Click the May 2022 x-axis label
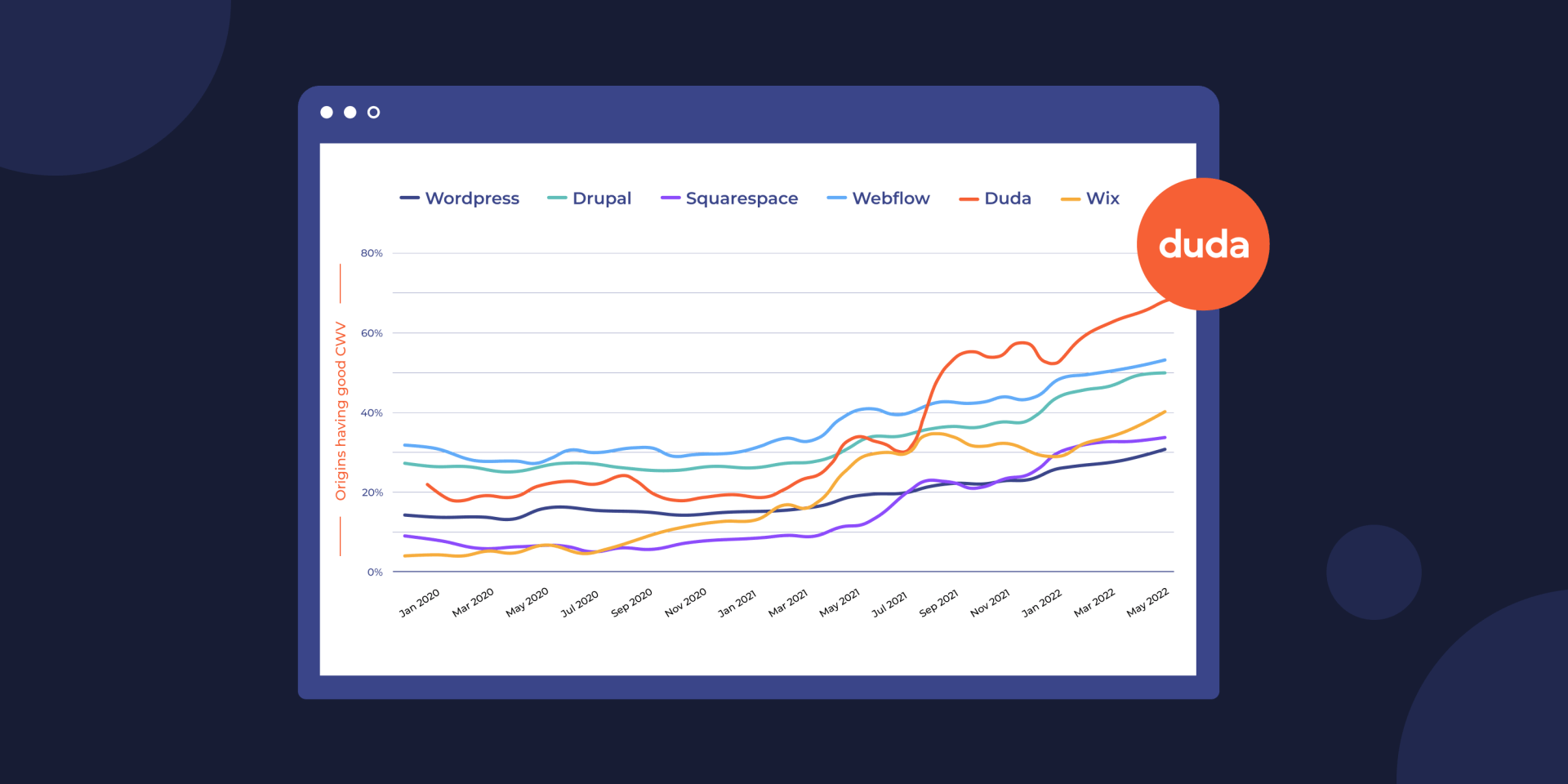Viewport: 1568px width, 784px height. [x=1147, y=602]
